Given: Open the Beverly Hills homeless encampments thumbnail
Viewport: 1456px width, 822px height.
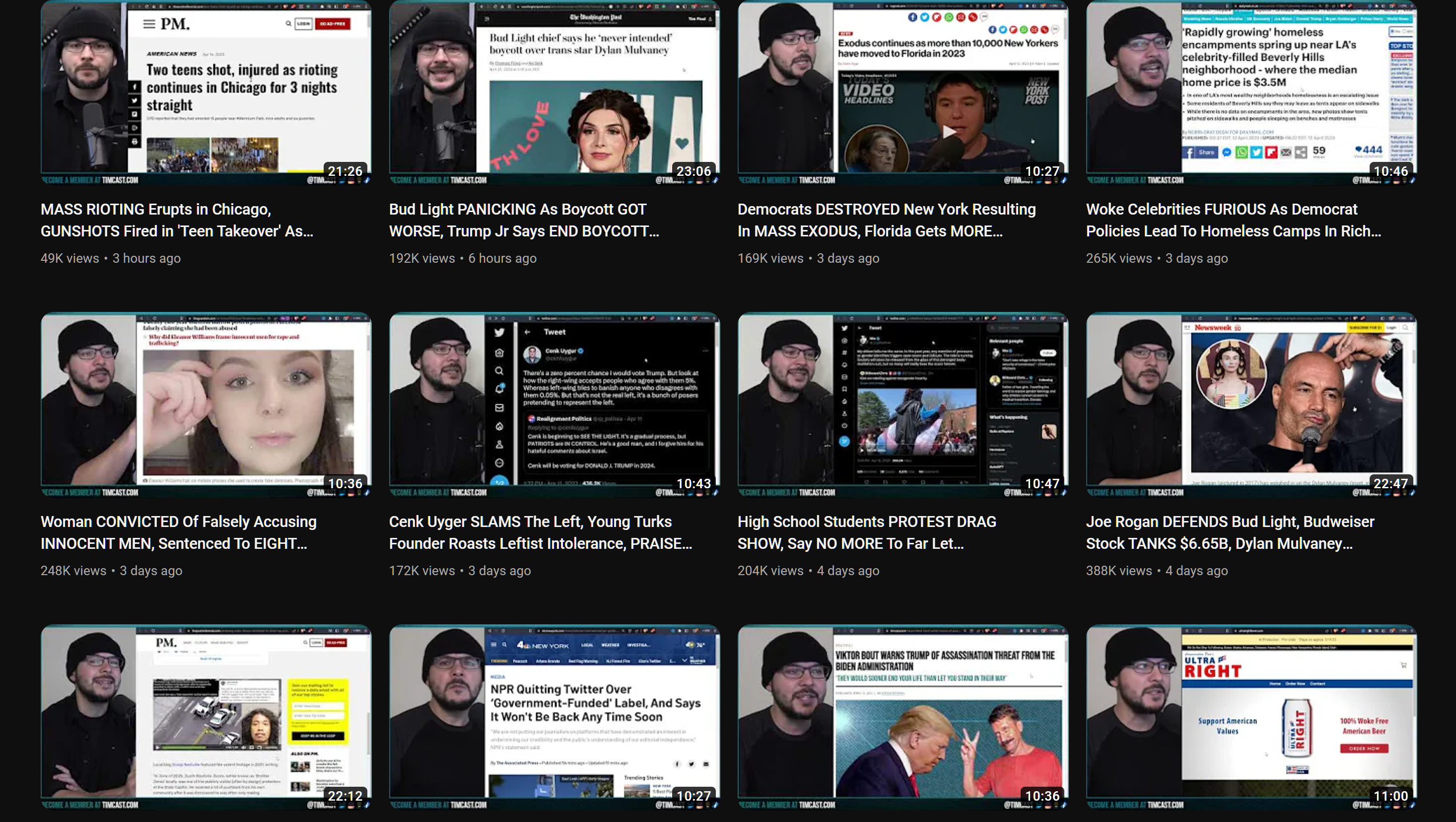Looking at the screenshot, I should pos(1251,93).
